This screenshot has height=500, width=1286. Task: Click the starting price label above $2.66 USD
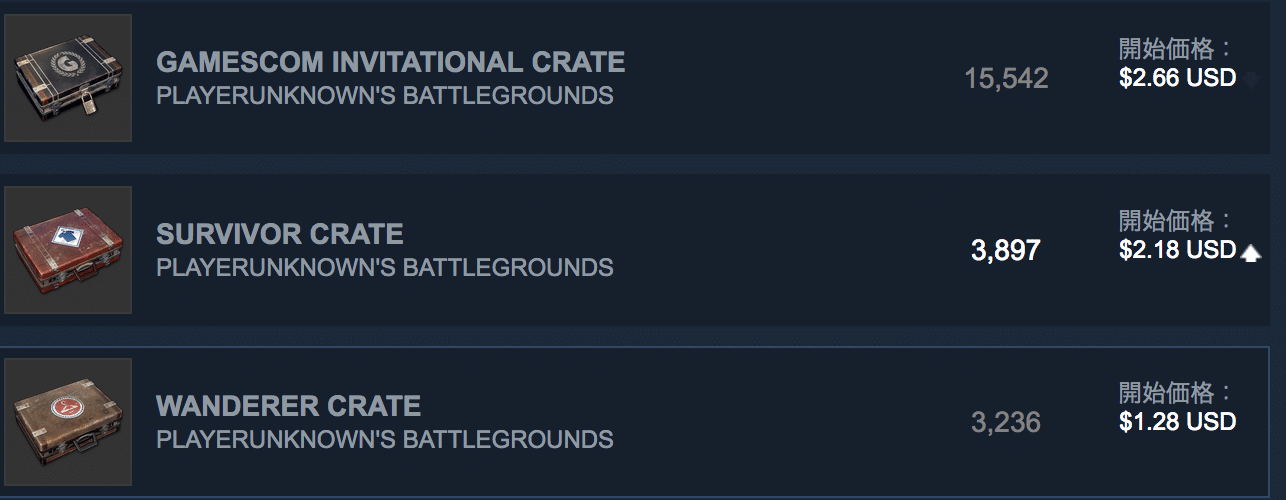[x=1176, y=48]
